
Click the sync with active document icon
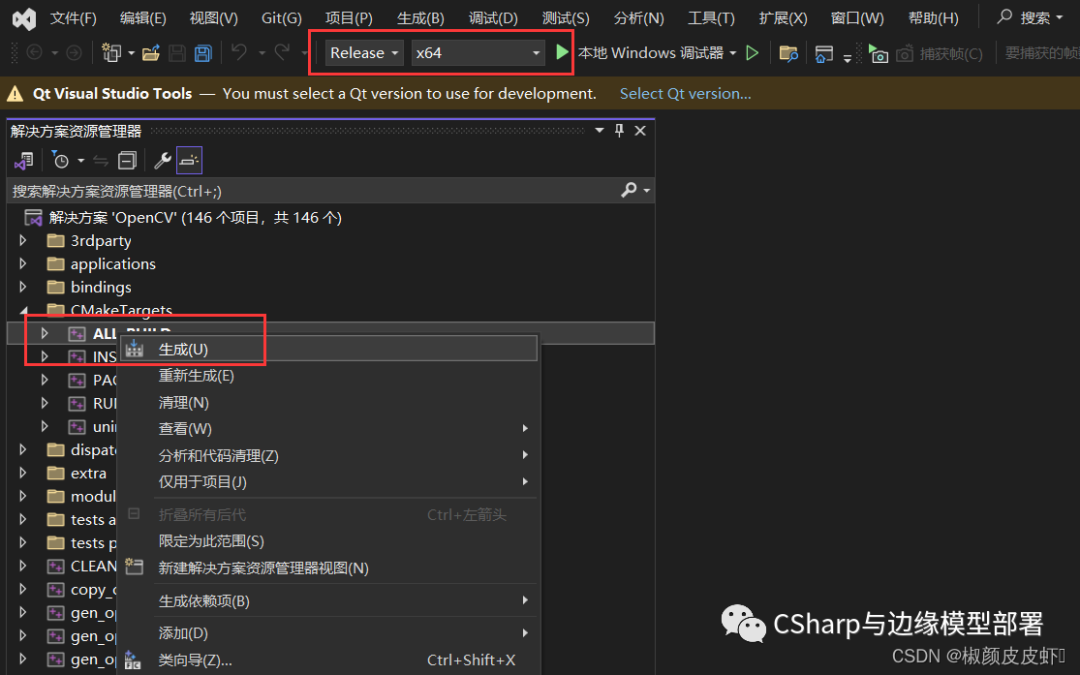coord(100,160)
